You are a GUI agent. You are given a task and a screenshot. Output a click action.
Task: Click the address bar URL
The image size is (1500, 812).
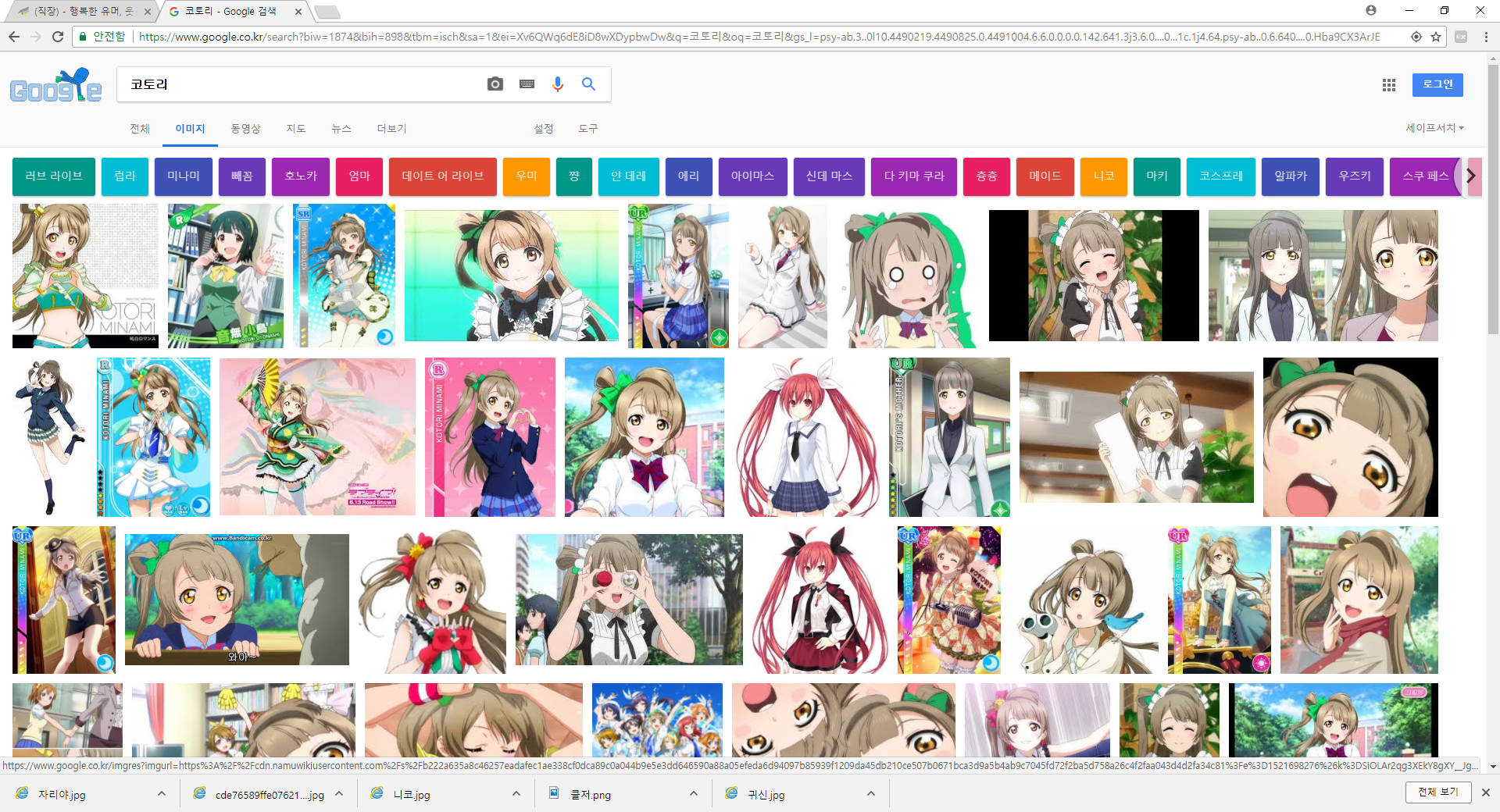pos(759,37)
